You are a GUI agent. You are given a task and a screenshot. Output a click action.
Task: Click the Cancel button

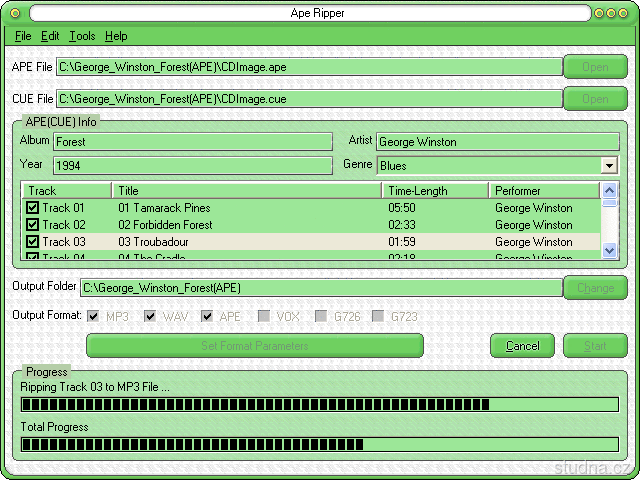[x=522, y=346]
